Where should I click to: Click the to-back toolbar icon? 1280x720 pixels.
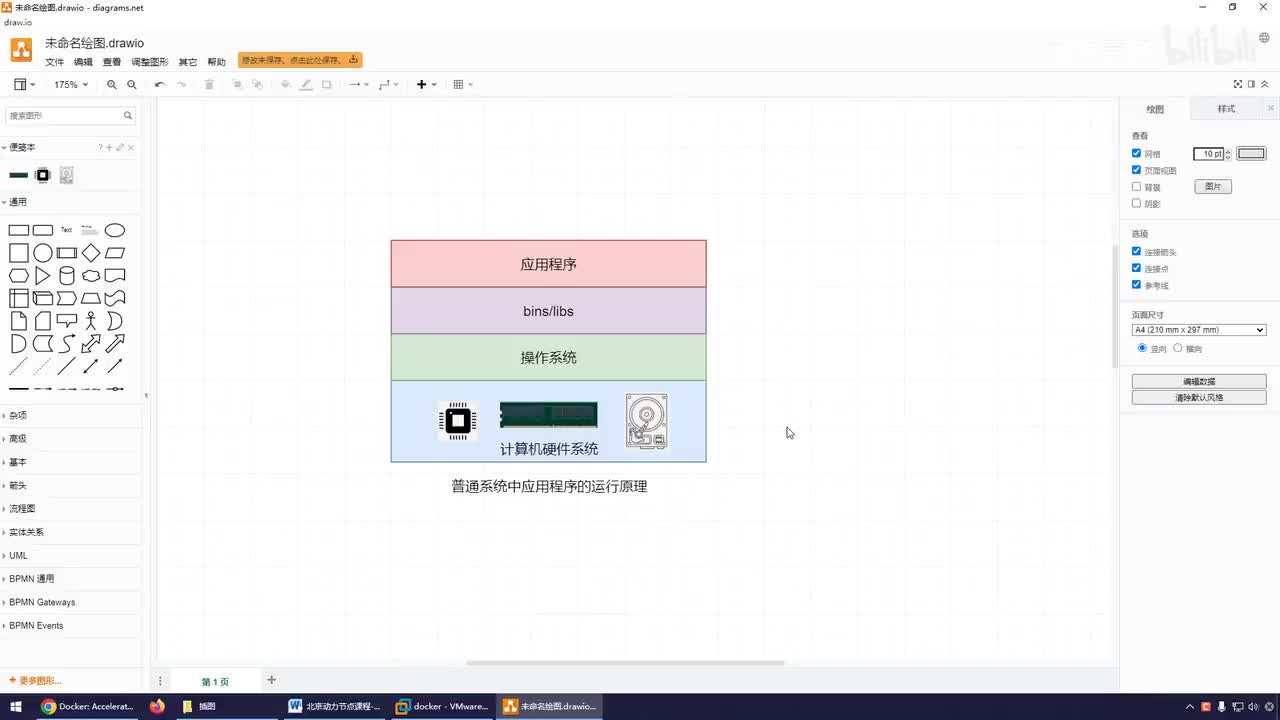(x=257, y=85)
